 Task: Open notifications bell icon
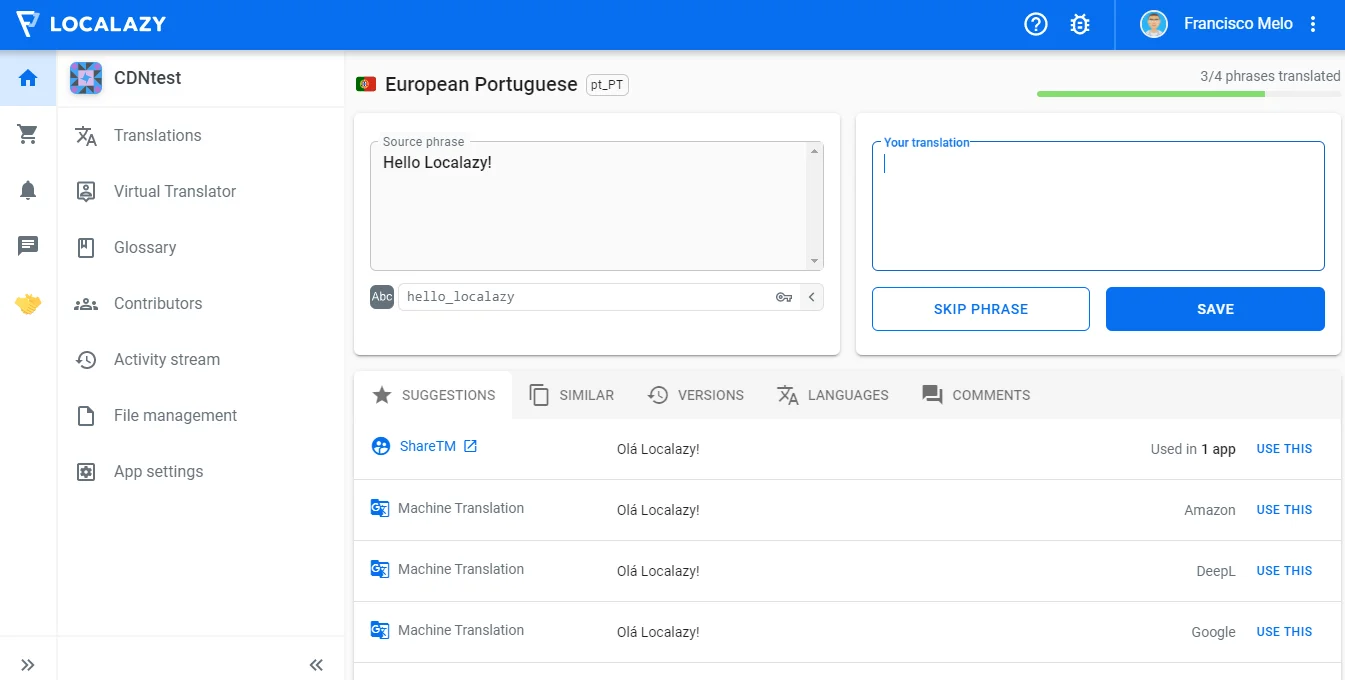coord(28,190)
